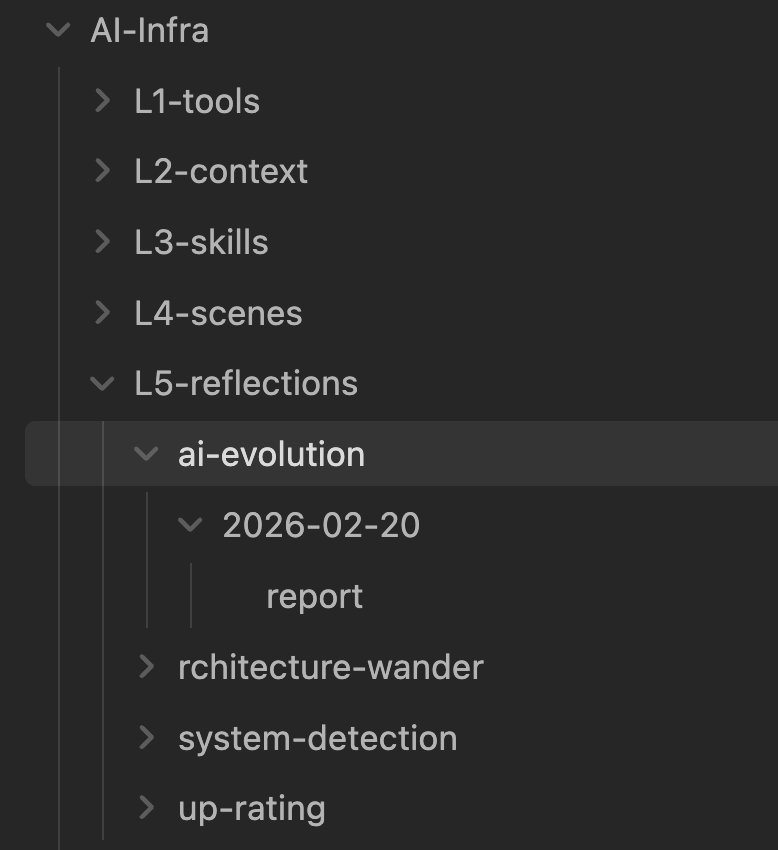Select the 2026-02-20 folder label
The image size is (778, 850).
(321, 525)
